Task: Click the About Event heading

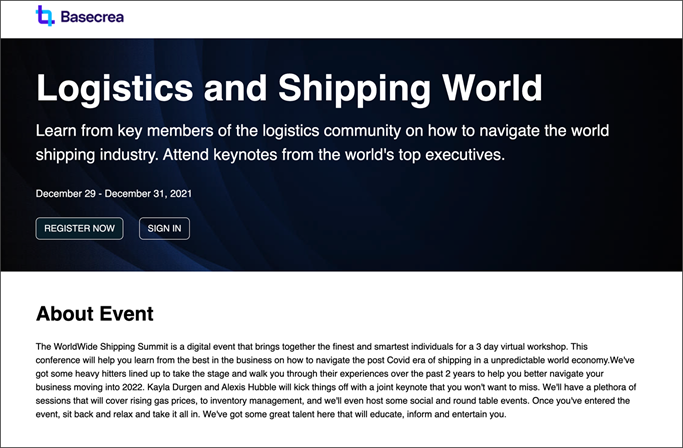Action: point(95,314)
